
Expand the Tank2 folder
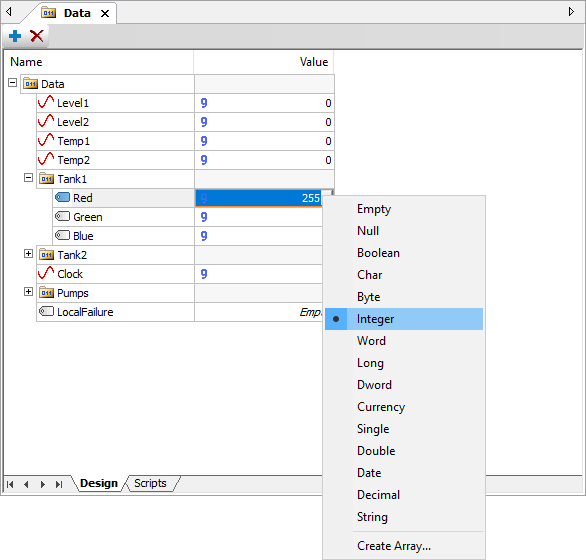[28, 253]
